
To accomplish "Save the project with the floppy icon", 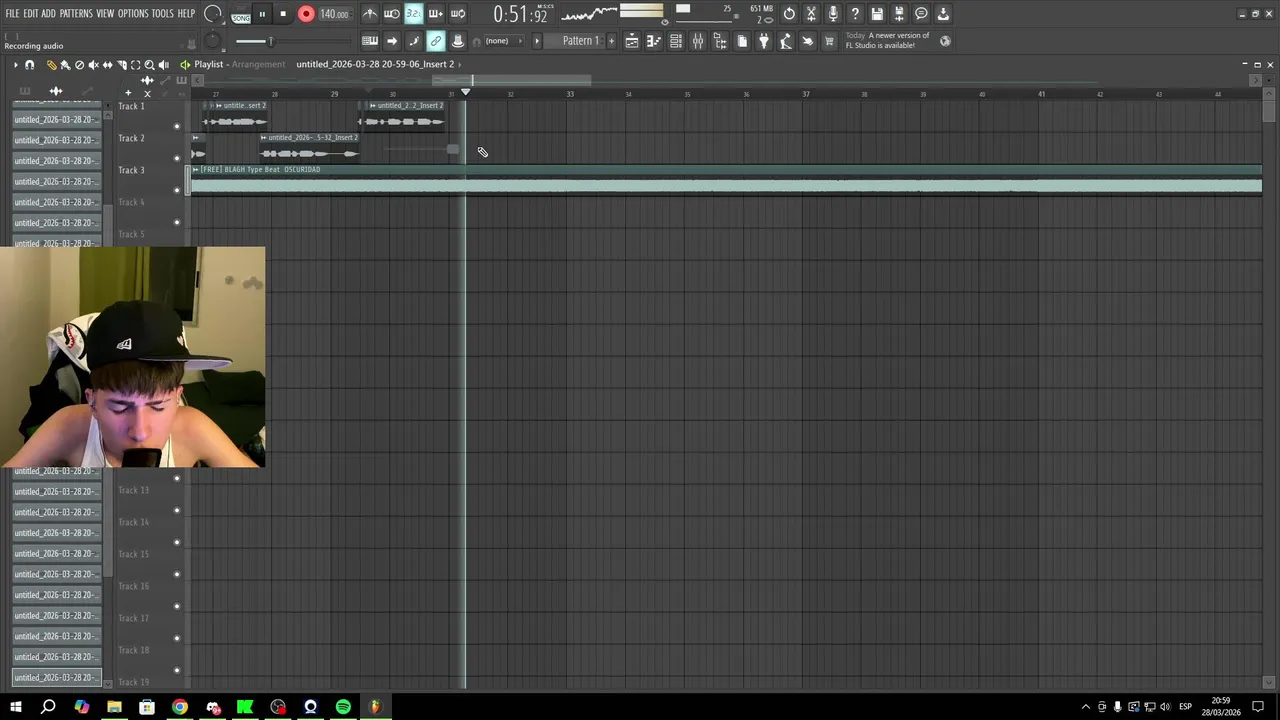I will point(877,14).
